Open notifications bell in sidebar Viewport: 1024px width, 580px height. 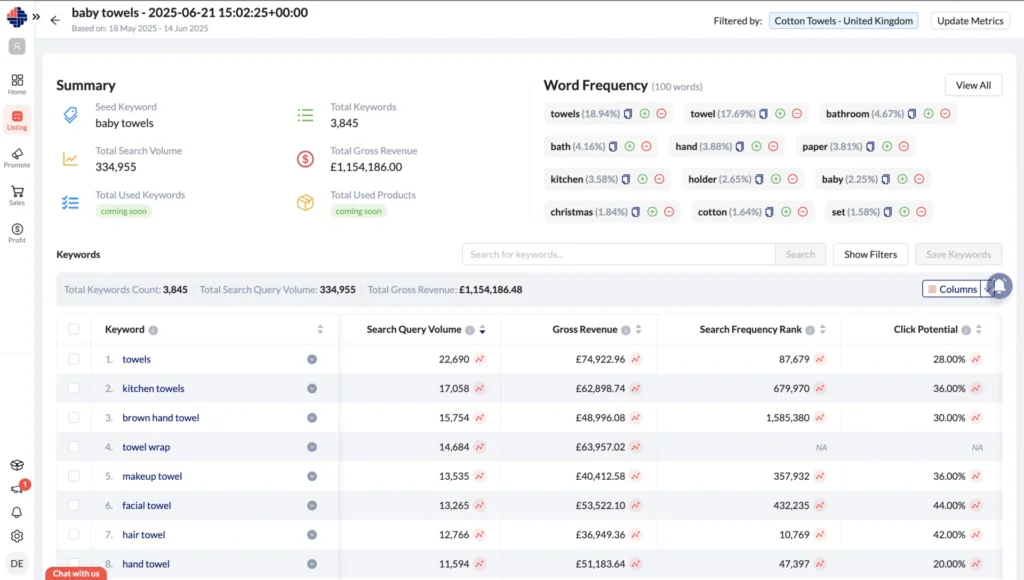click(x=17, y=513)
